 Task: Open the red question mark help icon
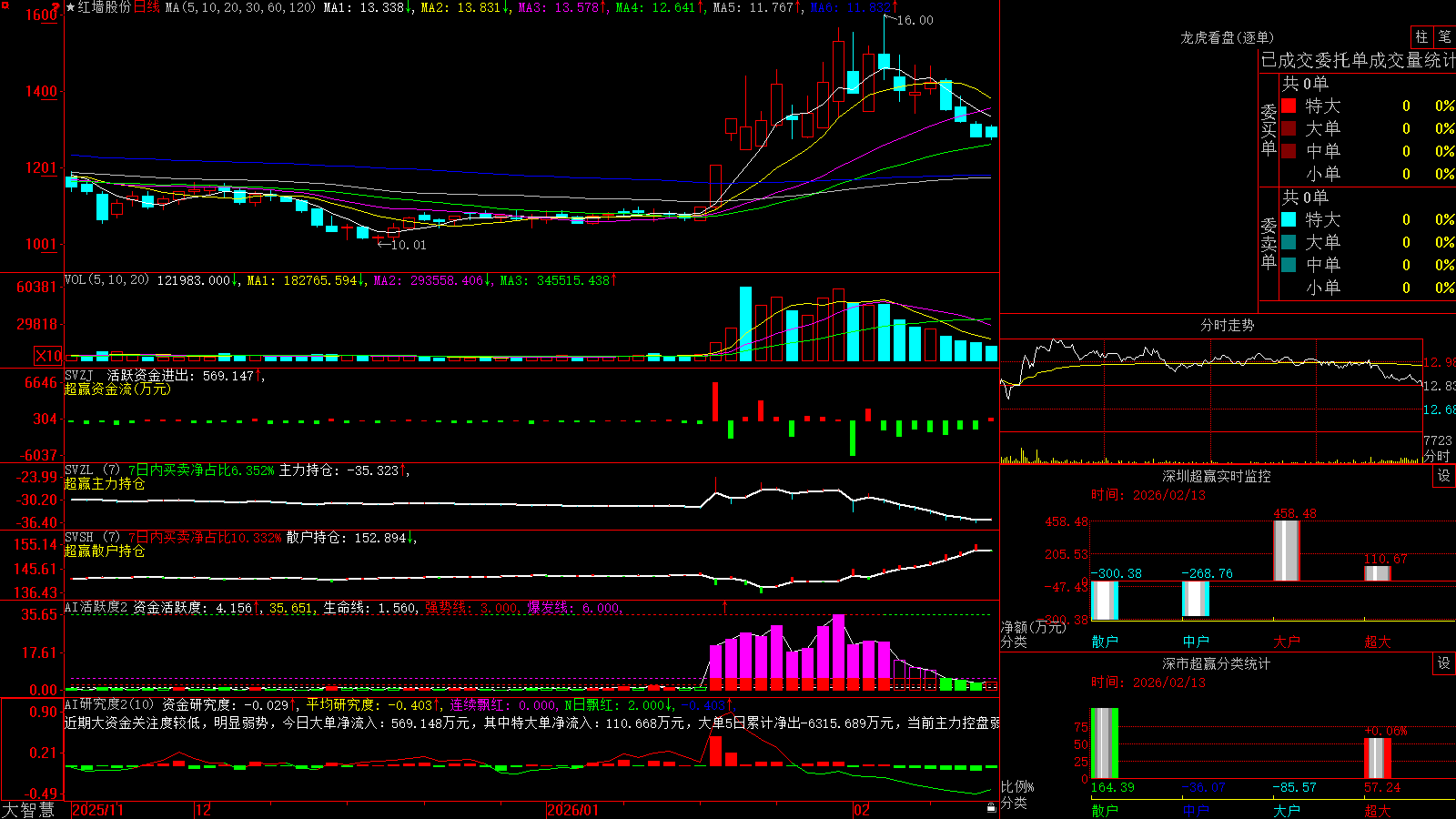click(56, 6)
